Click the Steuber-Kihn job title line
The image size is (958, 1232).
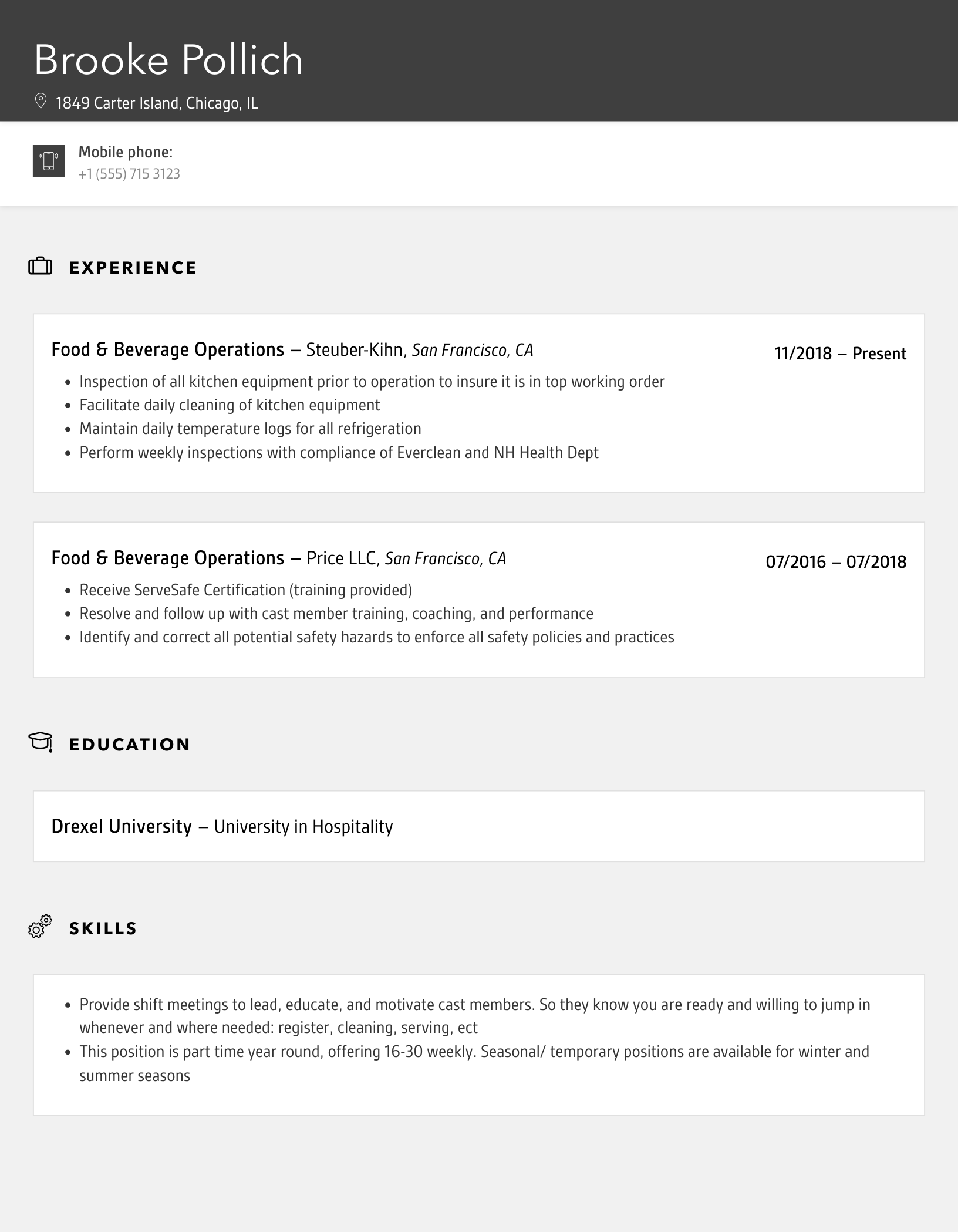coord(292,350)
